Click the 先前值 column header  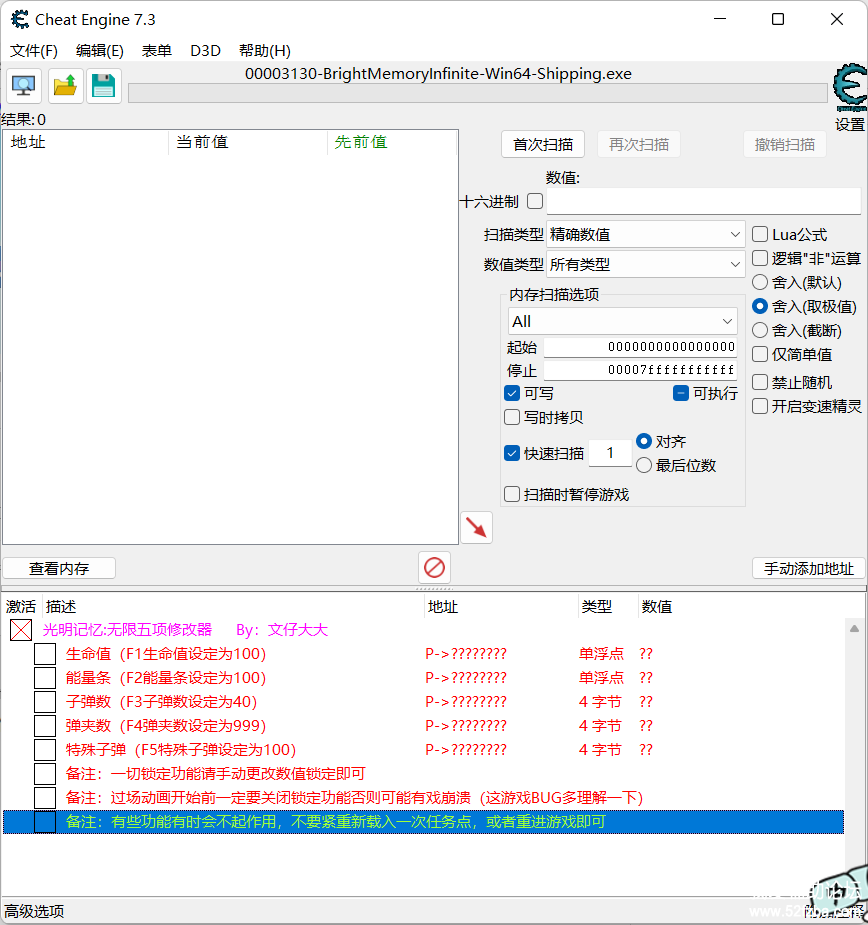(x=392, y=142)
